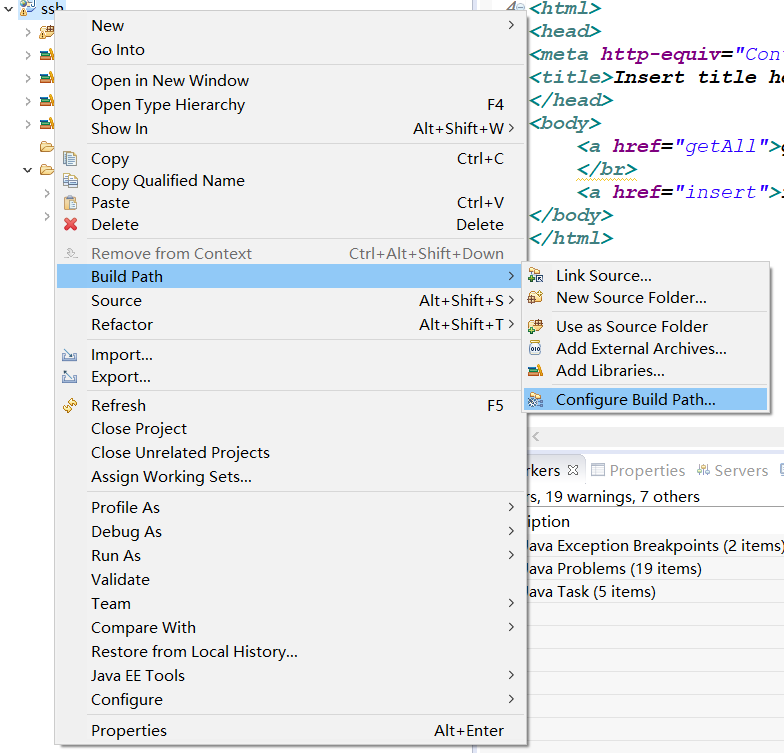Open project Properties entry
The height and width of the screenshot is (753, 784).
pyautogui.click(x=290, y=730)
